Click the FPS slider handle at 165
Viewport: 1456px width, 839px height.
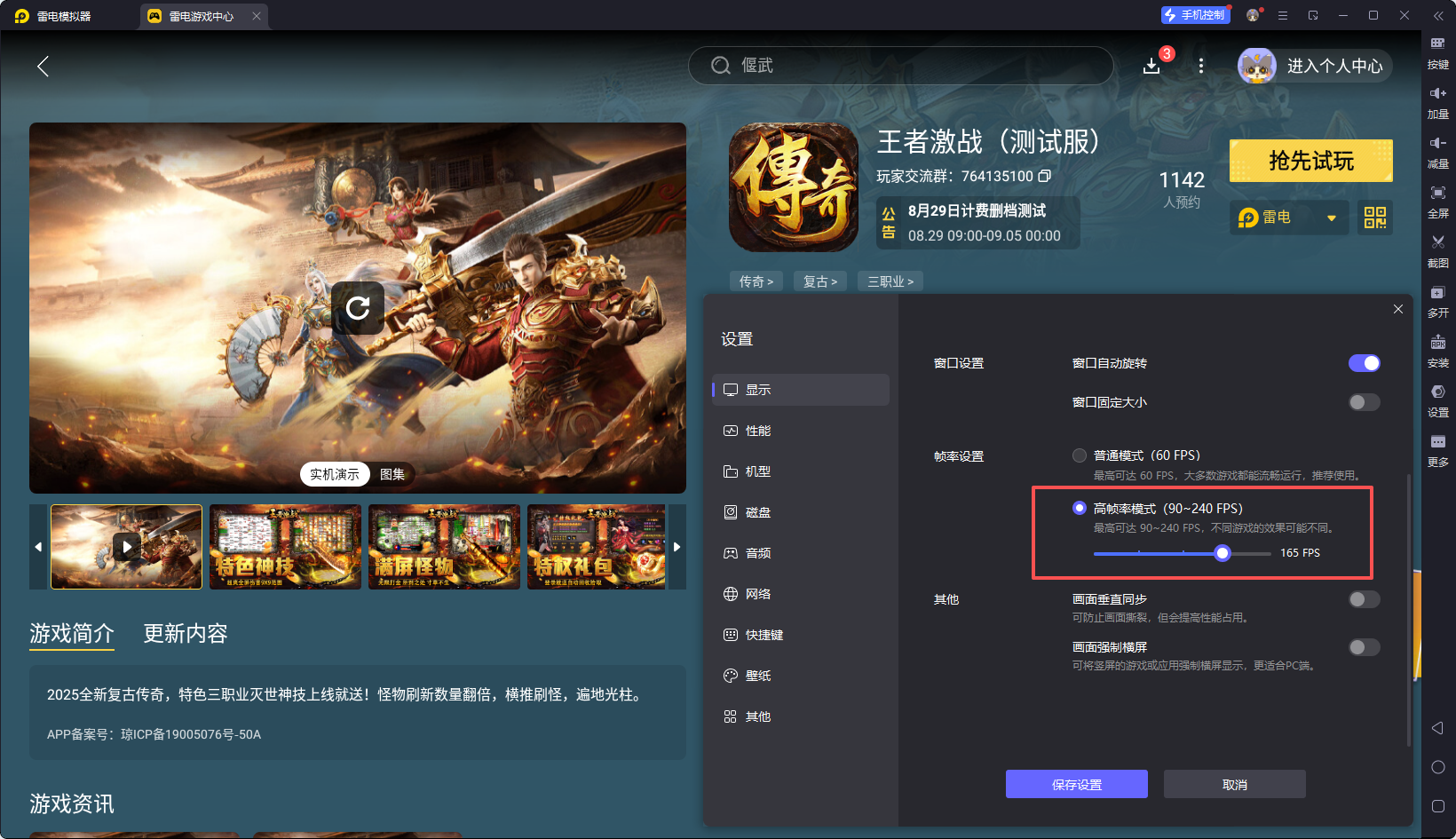click(1223, 553)
